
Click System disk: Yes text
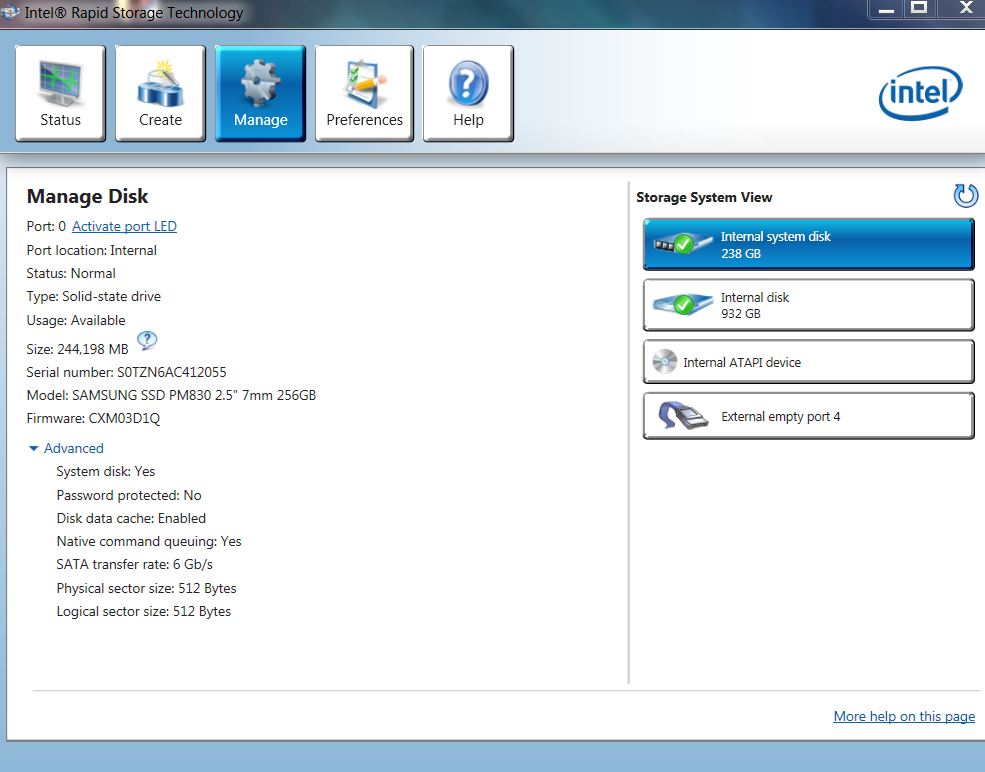[x=106, y=471]
